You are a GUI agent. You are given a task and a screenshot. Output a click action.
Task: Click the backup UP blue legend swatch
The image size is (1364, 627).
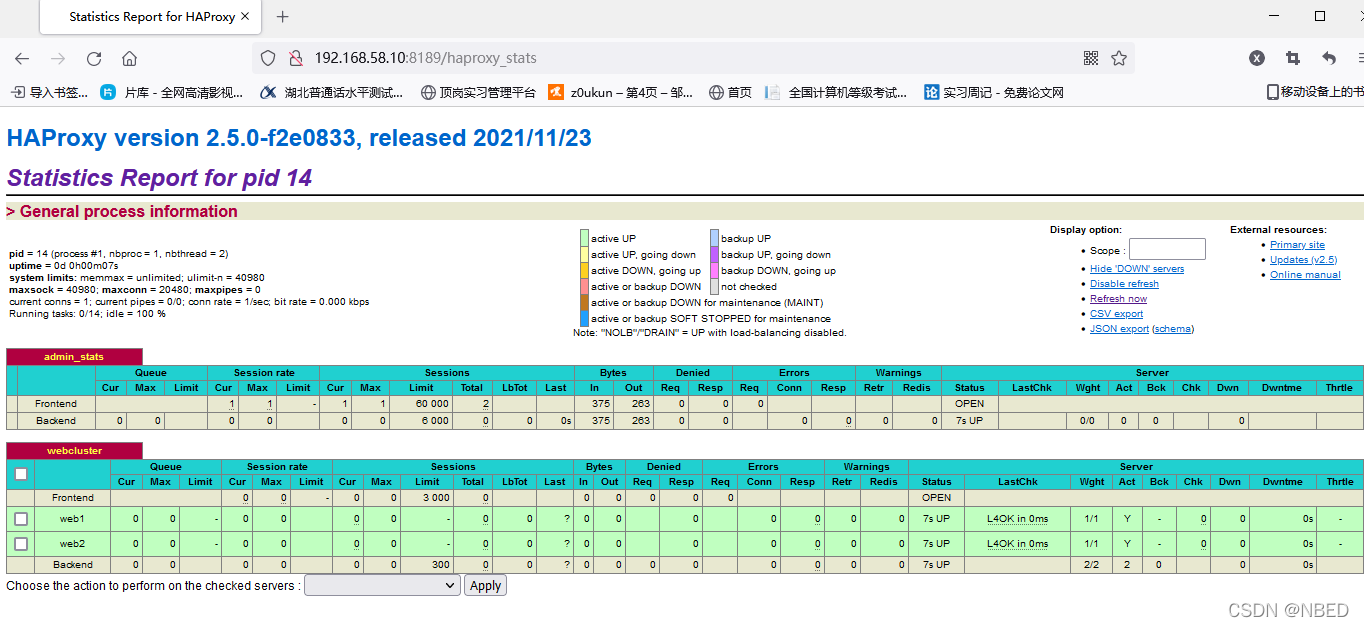(x=714, y=238)
